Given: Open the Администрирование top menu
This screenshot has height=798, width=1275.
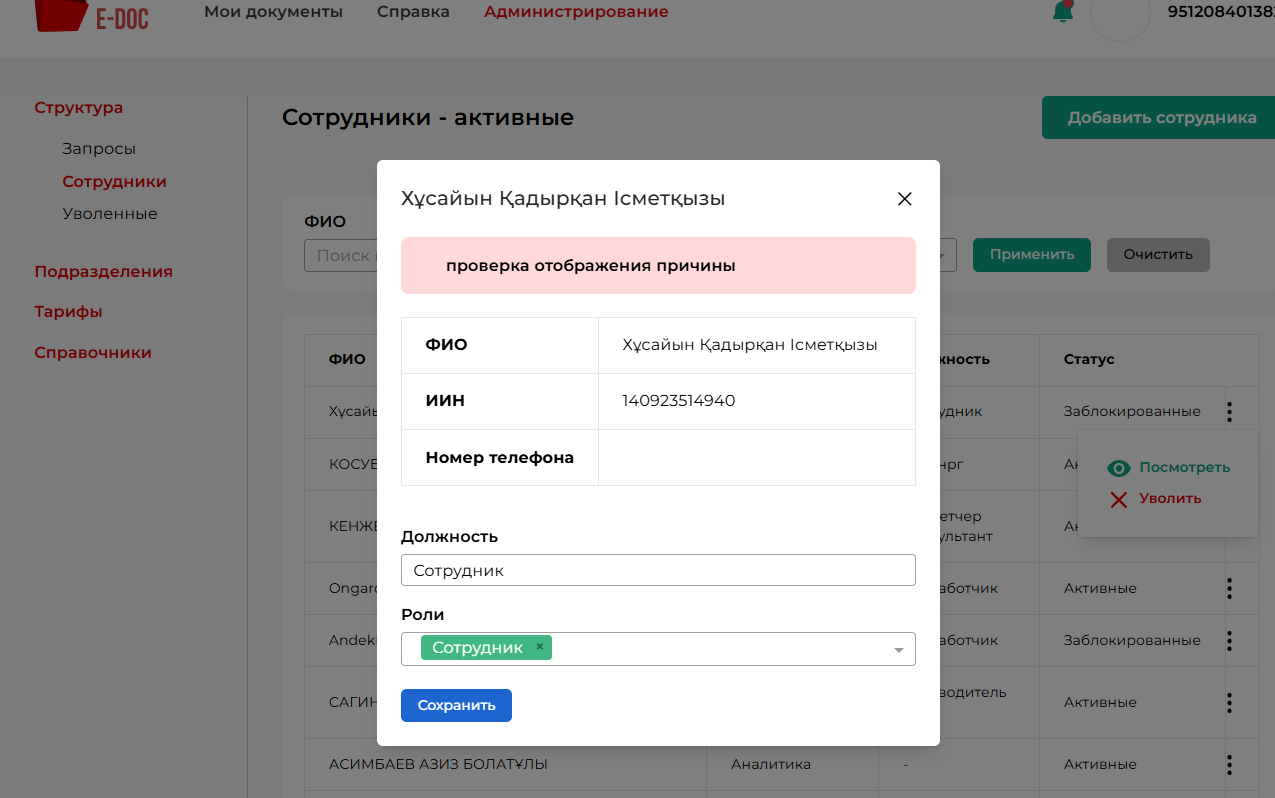Looking at the screenshot, I should click(576, 13).
